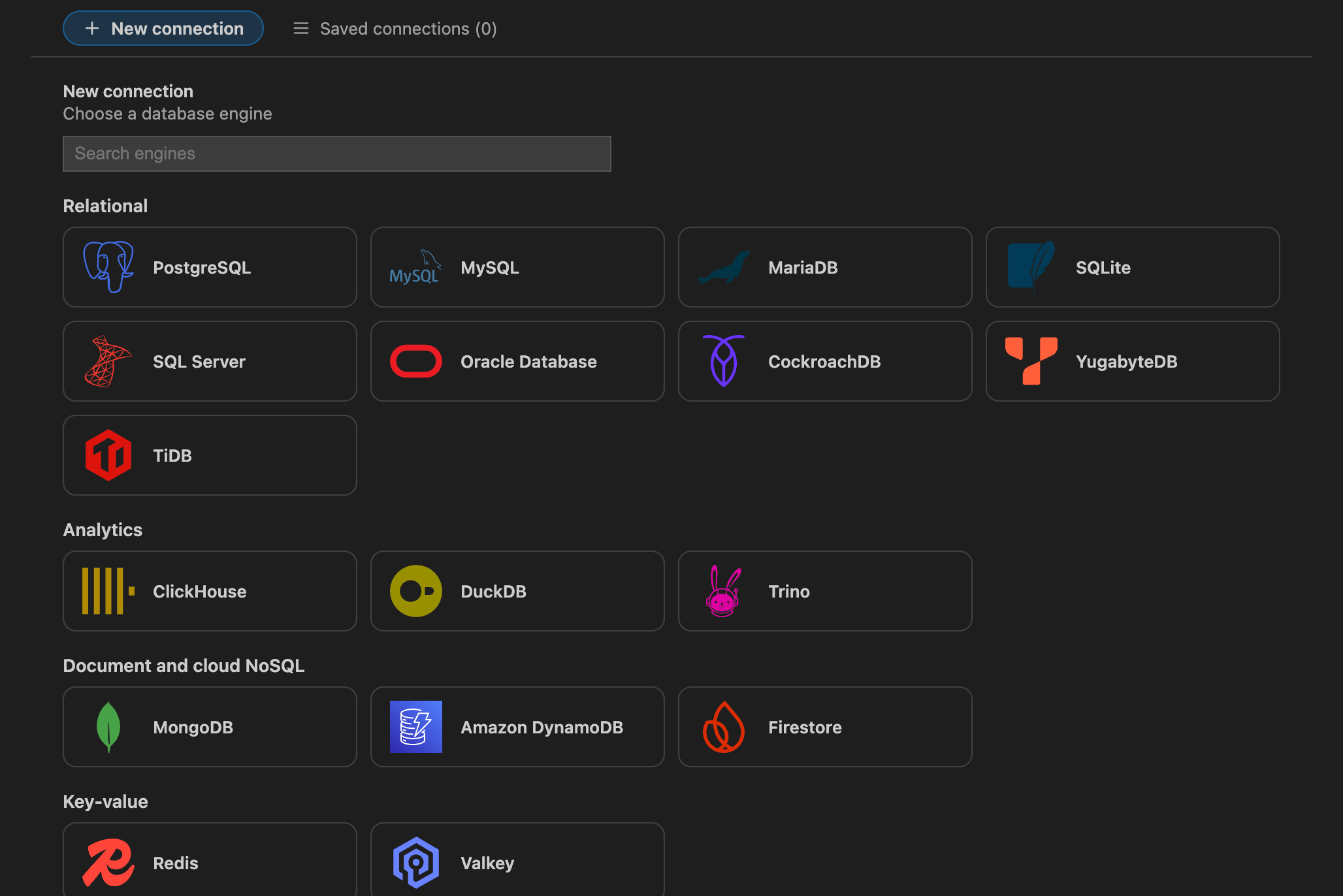Viewport: 1343px width, 896px height.
Task: Choose the MongoDB label
Action: 193,728
